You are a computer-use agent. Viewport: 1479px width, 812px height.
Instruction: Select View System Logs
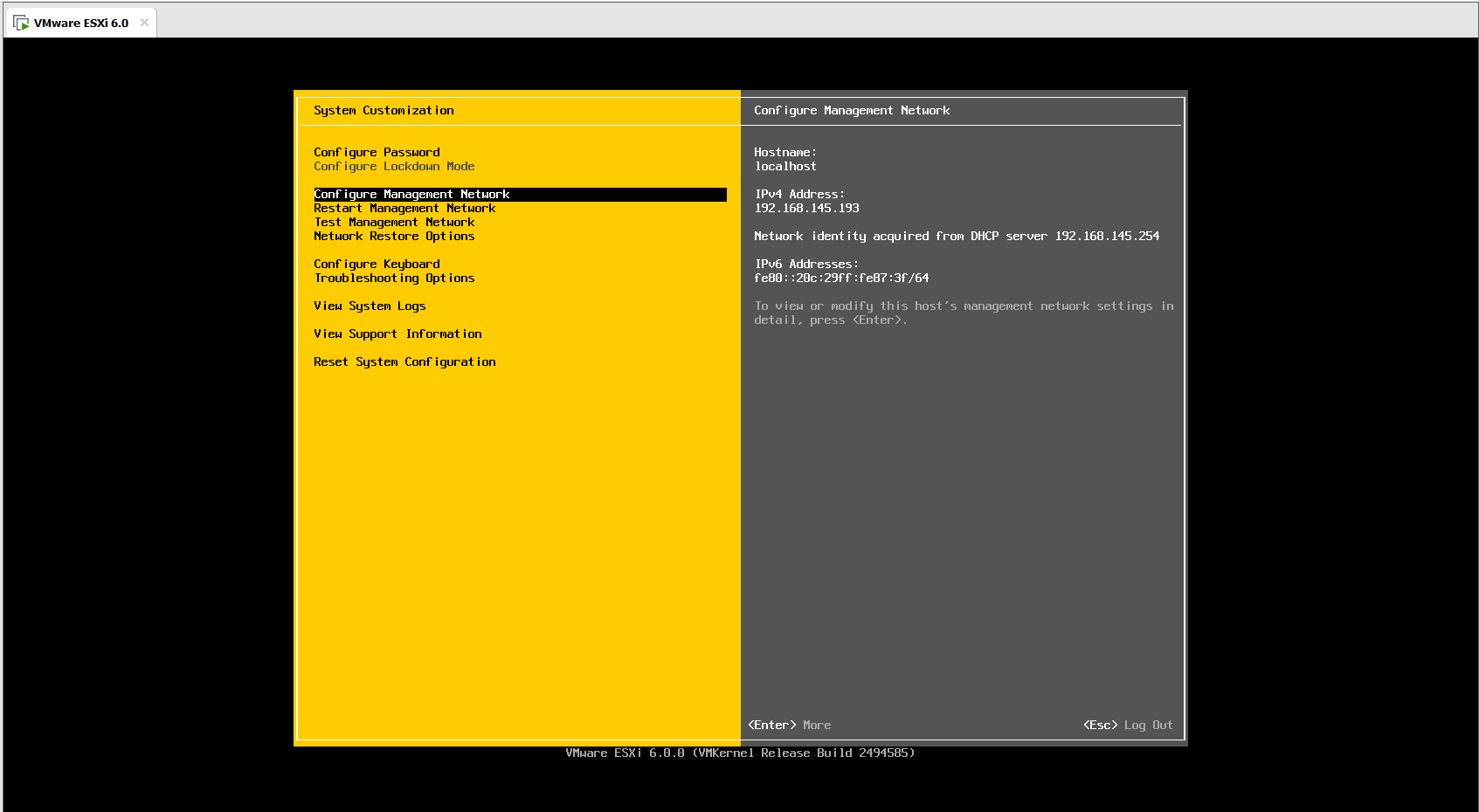click(x=370, y=306)
